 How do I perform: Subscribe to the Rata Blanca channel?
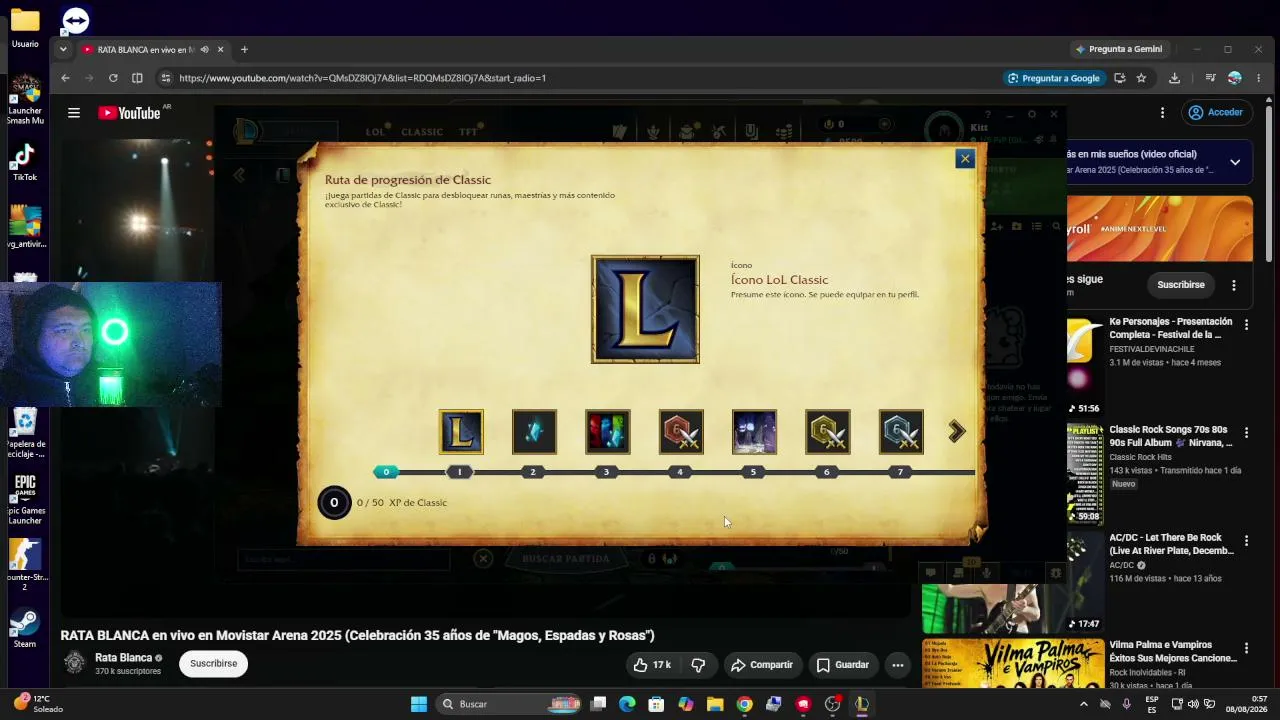coord(214,663)
